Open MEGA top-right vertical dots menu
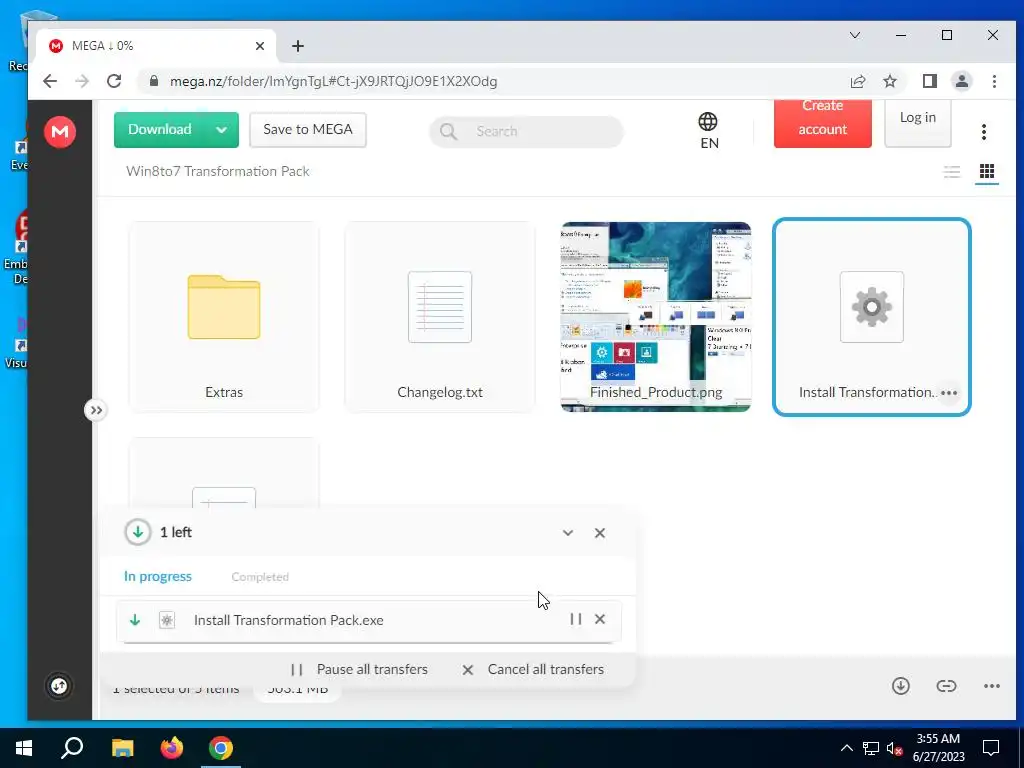This screenshot has width=1024, height=768. click(x=984, y=132)
